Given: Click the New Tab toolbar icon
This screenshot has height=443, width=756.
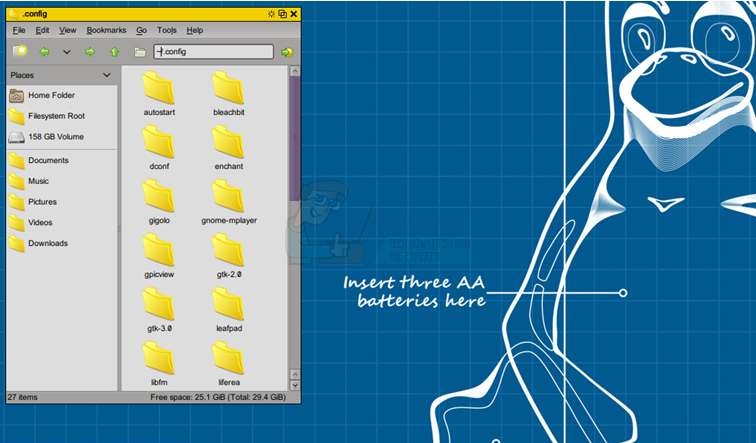Looking at the screenshot, I should point(19,51).
